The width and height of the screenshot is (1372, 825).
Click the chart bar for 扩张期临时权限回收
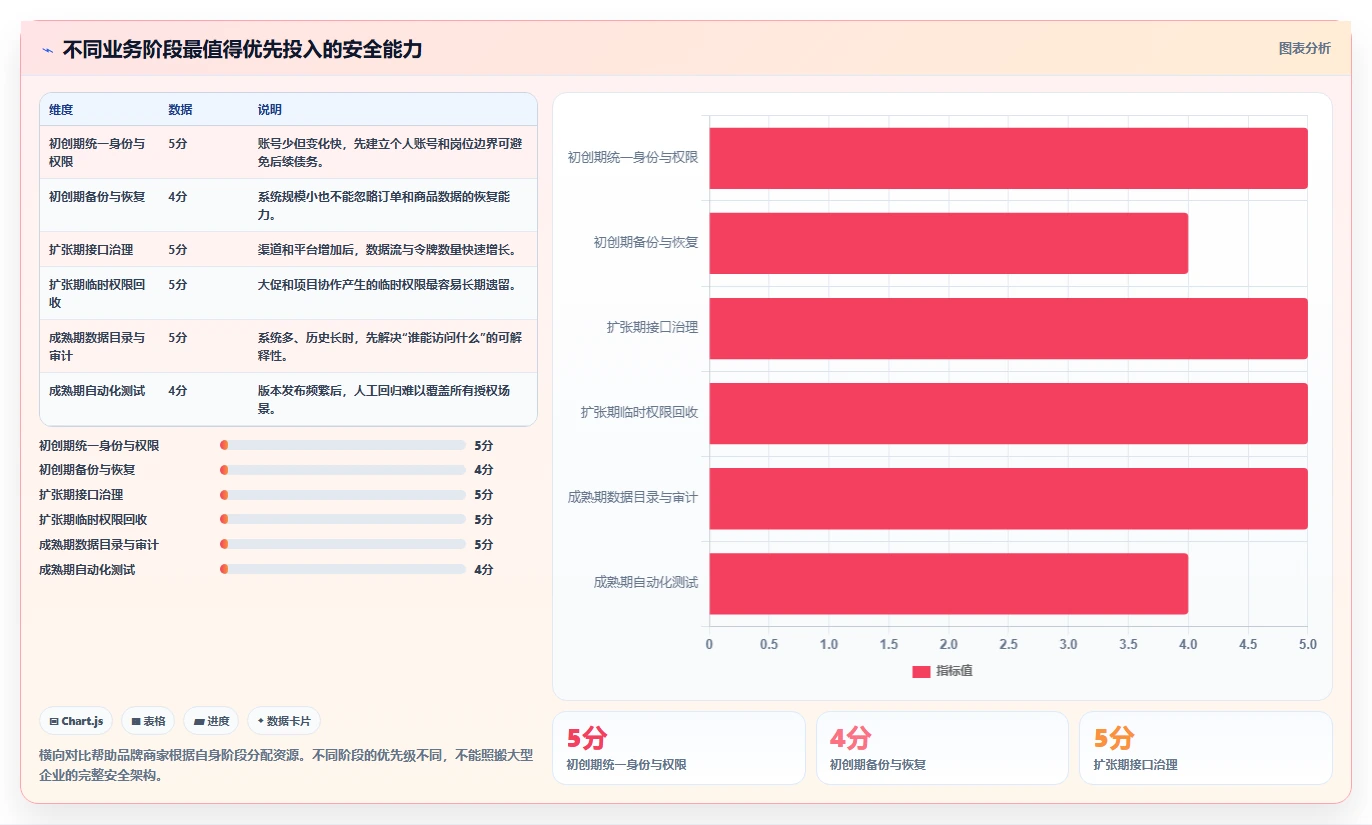pyautogui.click(x=1008, y=413)
